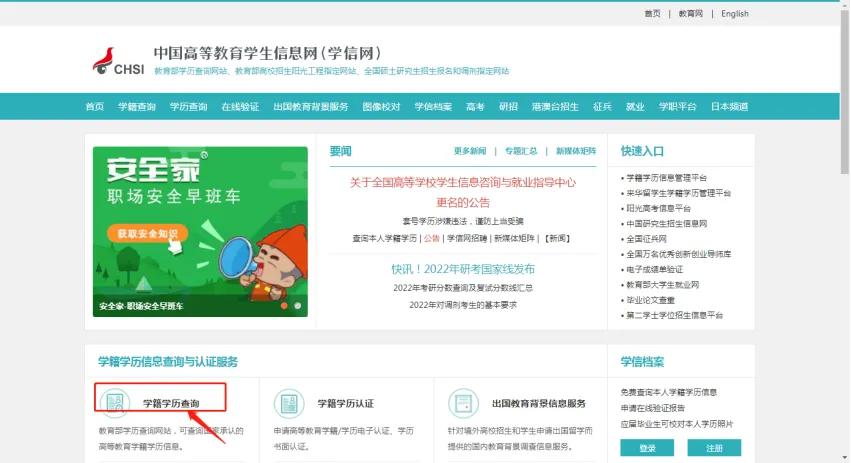Open 全国万名优秀创新创业导师库 quick link
The height and width of the screenshot is (463, 851).
pyautogui.click(x=678, y=254)
